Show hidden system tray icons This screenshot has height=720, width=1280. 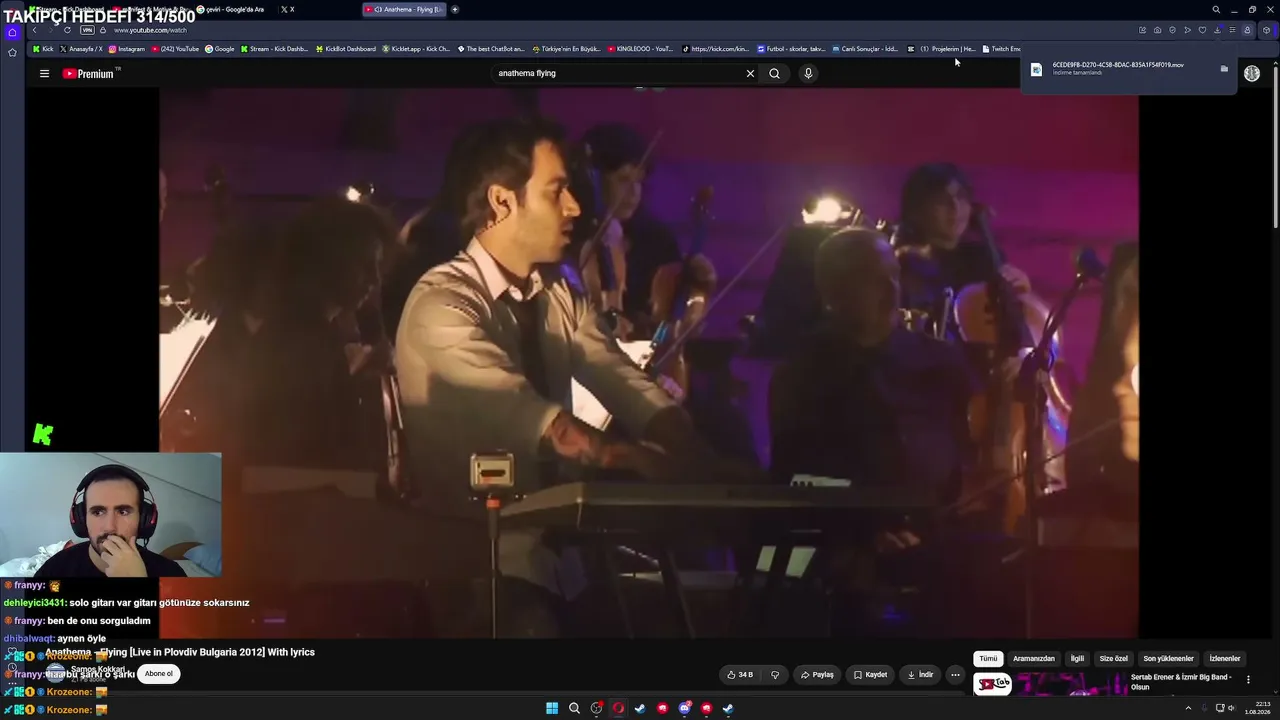click(x=1188, y=708)
